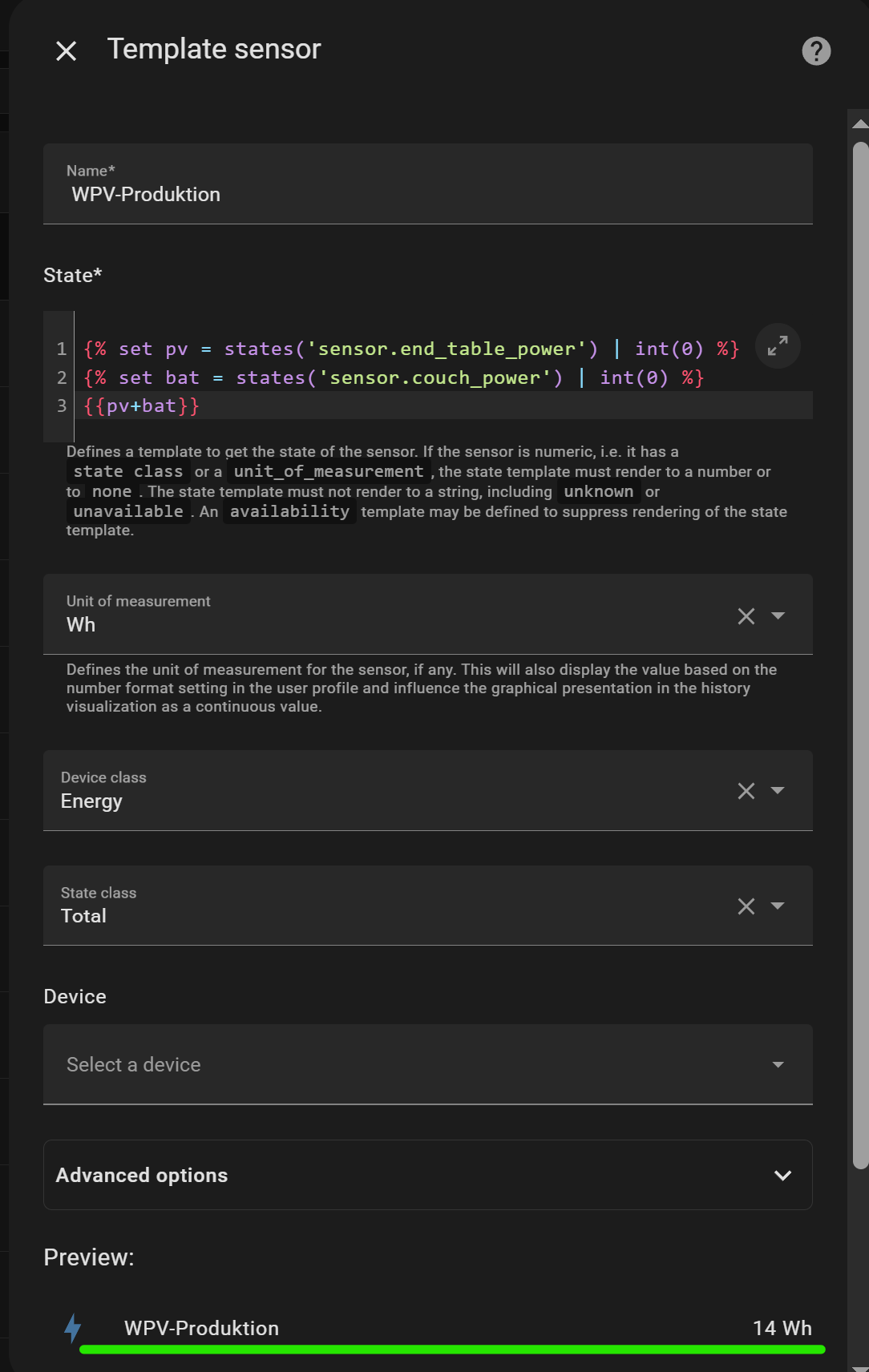869x1372 pixels.
Task: Click line 3 with {{pv+bat}}
Action: (x=141, y=406)
